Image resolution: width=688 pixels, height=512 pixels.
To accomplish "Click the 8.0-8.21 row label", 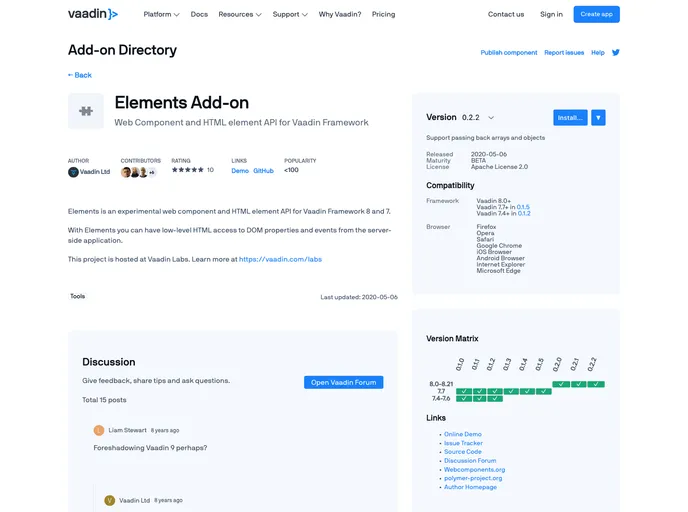I will click(x=441, y=384).
